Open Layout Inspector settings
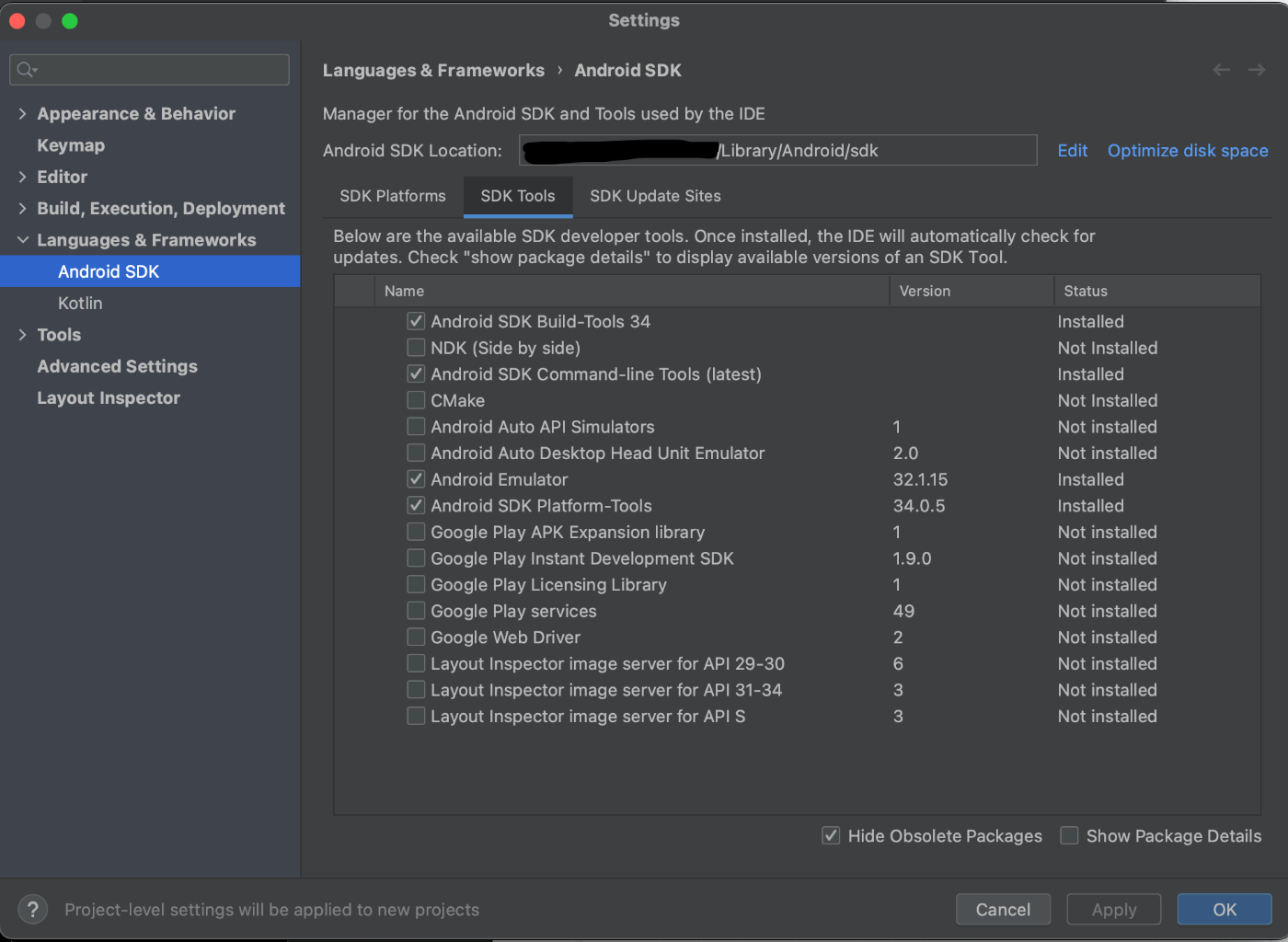This screenshot has width=1288, height=942. click(x=109, y=397)
